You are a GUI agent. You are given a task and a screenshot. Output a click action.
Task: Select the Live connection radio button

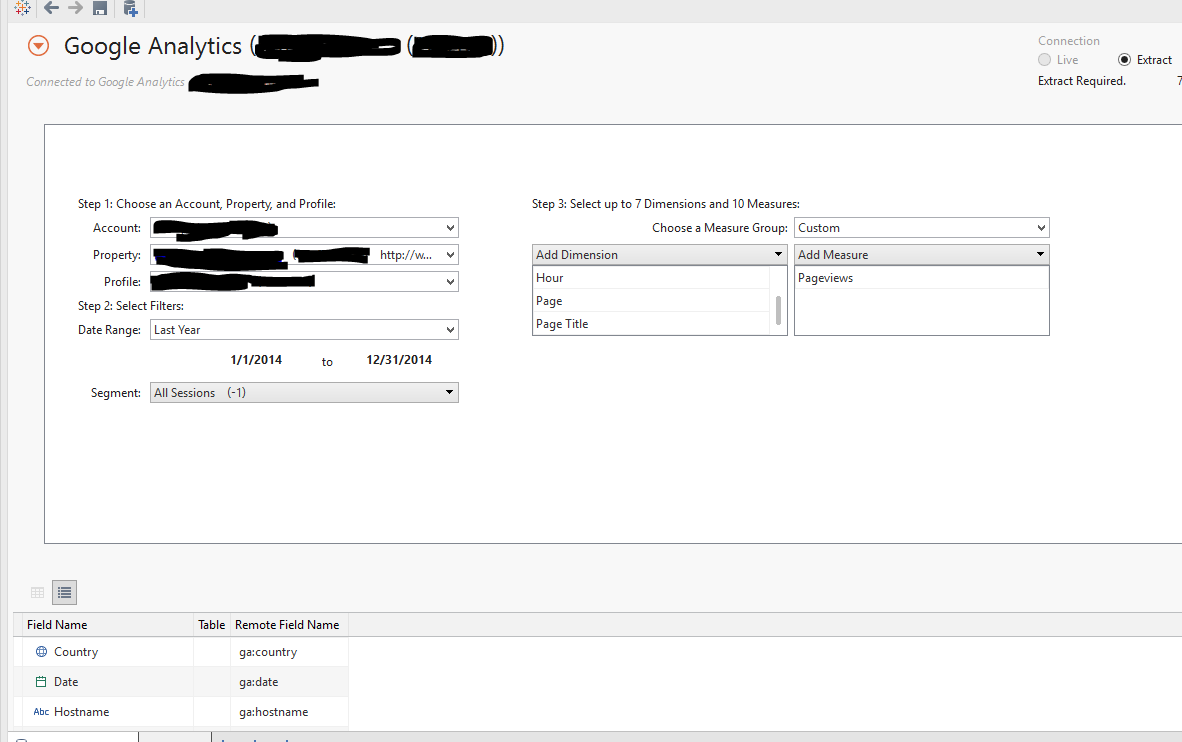(x=1044, y=60)
